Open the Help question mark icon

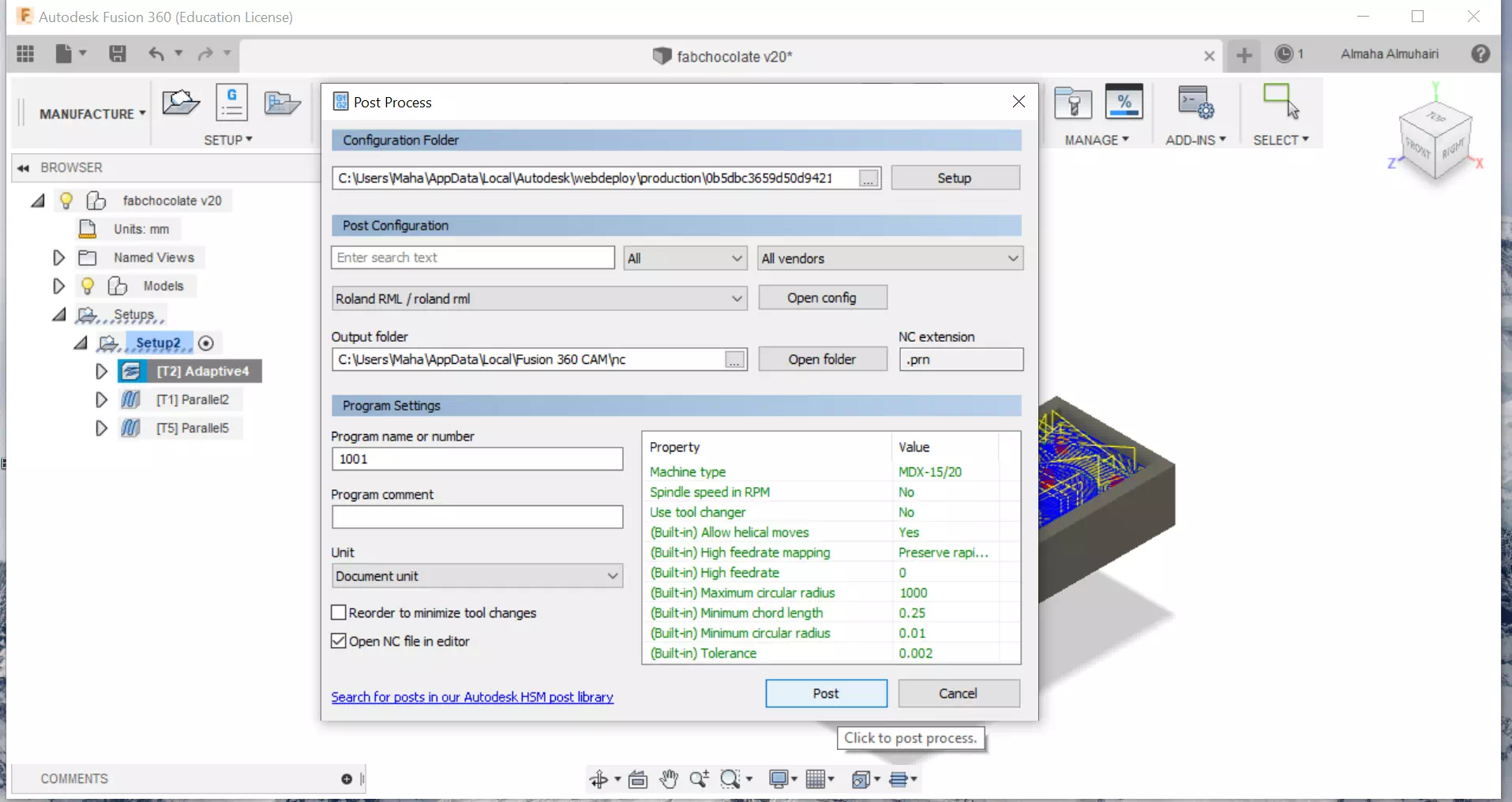click(x=1480, y=54)
